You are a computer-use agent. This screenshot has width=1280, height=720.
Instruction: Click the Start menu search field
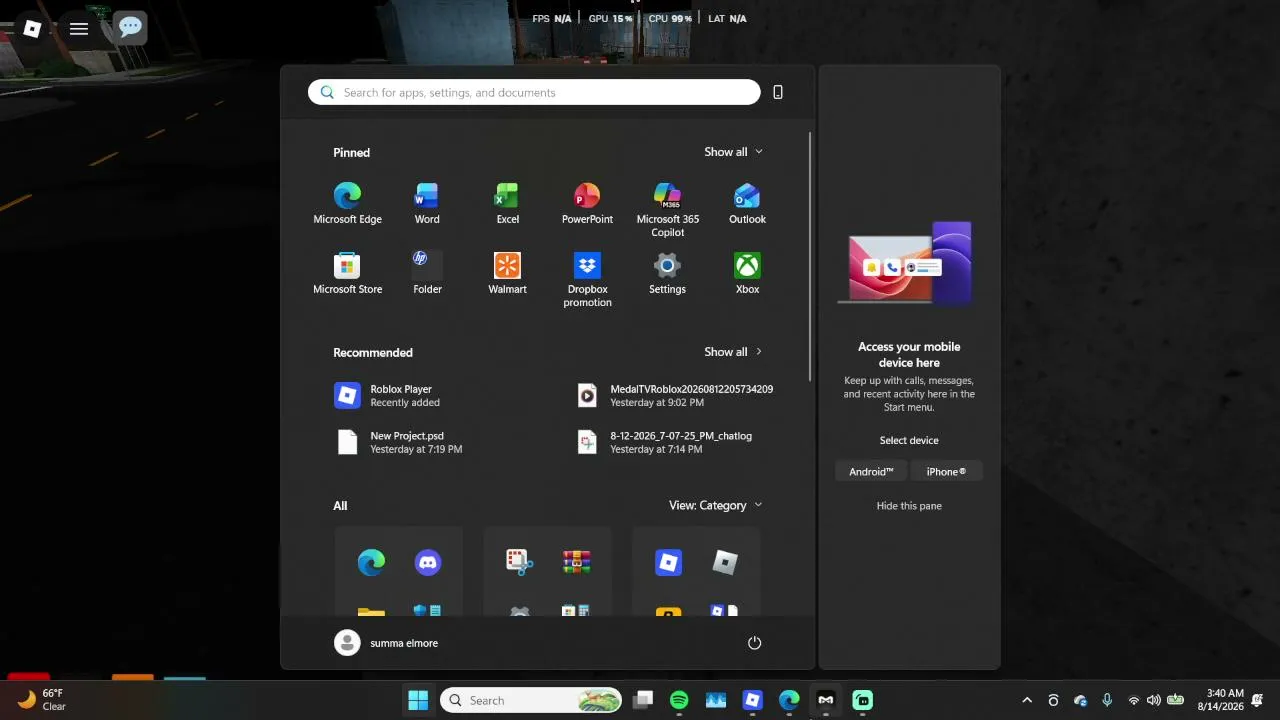point(534,92)
